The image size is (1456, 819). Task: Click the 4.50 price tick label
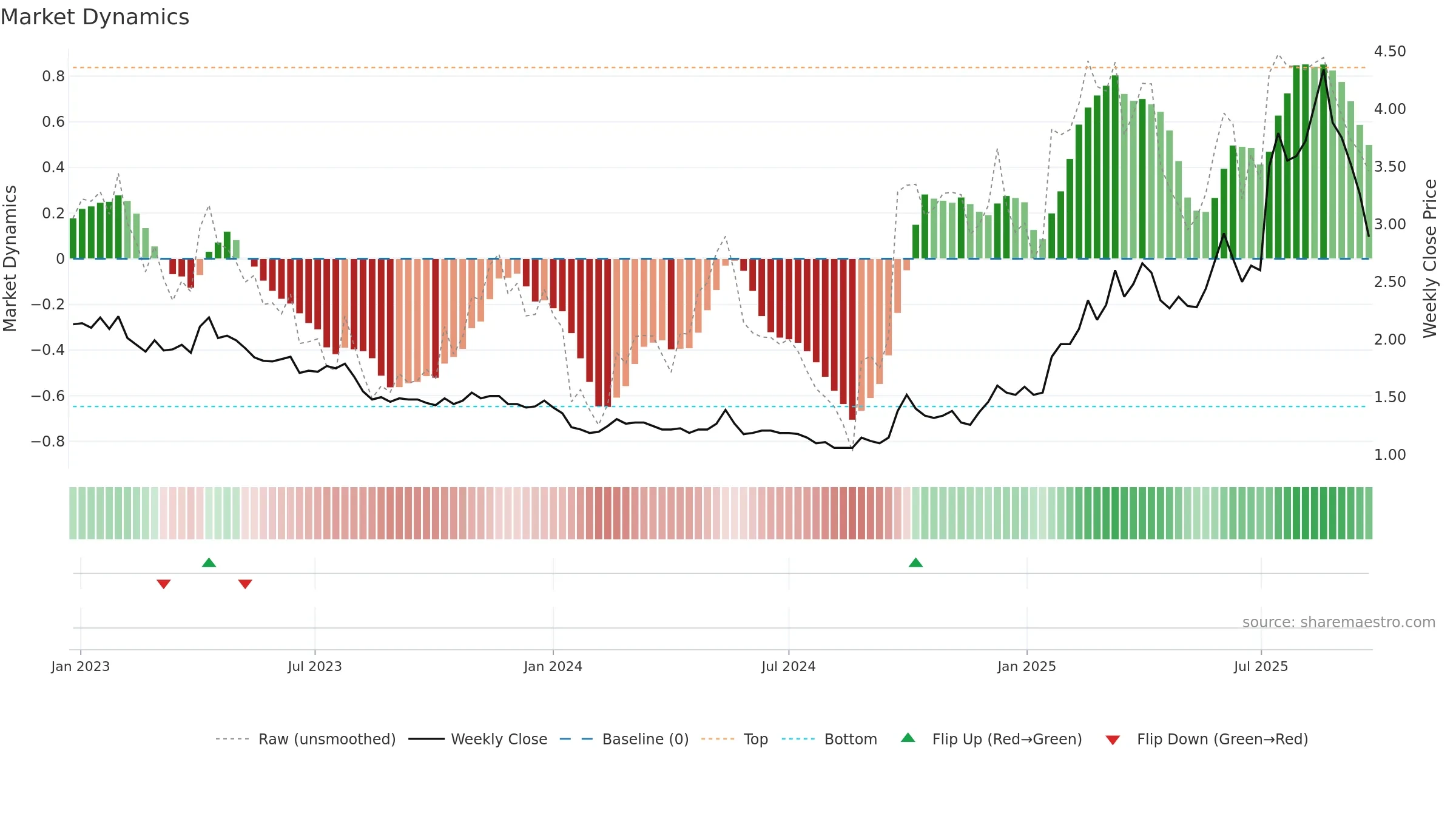pos(1390,52)
